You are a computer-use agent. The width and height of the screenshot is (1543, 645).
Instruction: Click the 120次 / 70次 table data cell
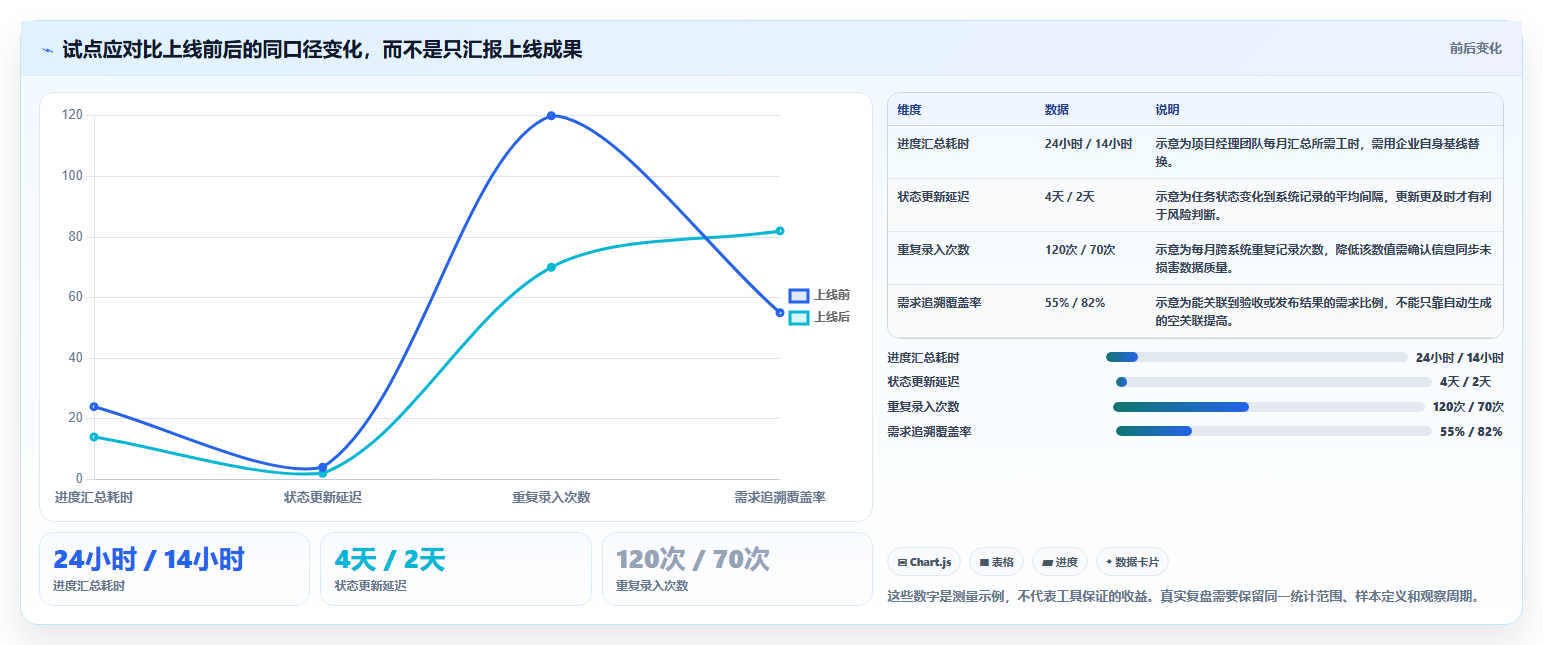point(1080,250)
